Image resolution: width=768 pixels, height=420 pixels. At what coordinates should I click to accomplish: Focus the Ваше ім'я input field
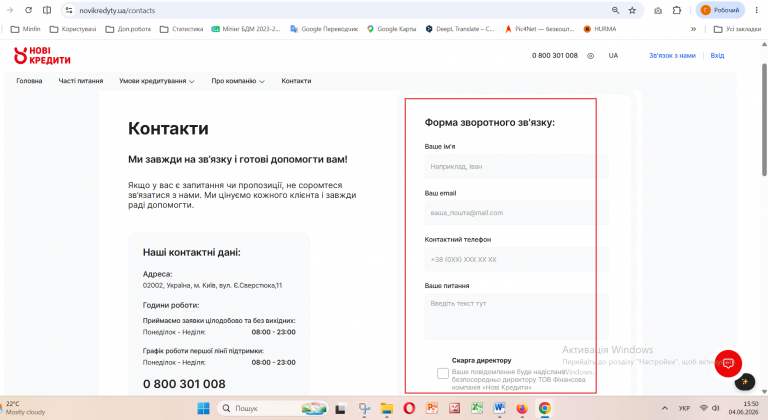[517, 167]
